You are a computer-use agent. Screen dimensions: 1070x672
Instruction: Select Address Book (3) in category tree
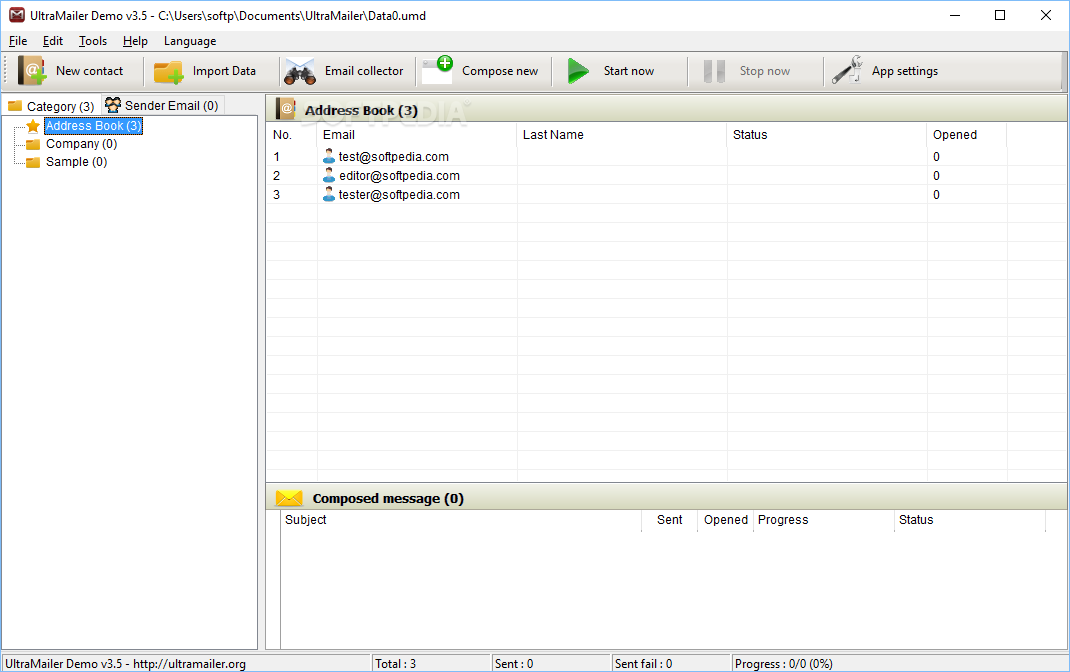[93, 126]
